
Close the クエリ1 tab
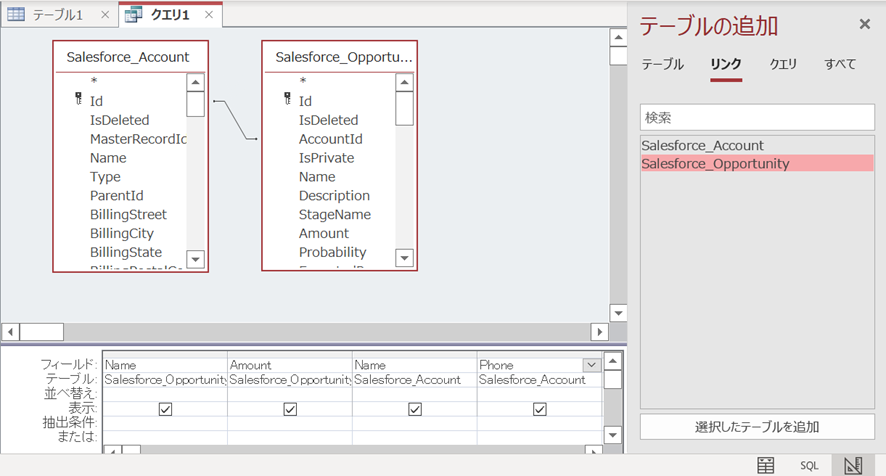point(209,15)
